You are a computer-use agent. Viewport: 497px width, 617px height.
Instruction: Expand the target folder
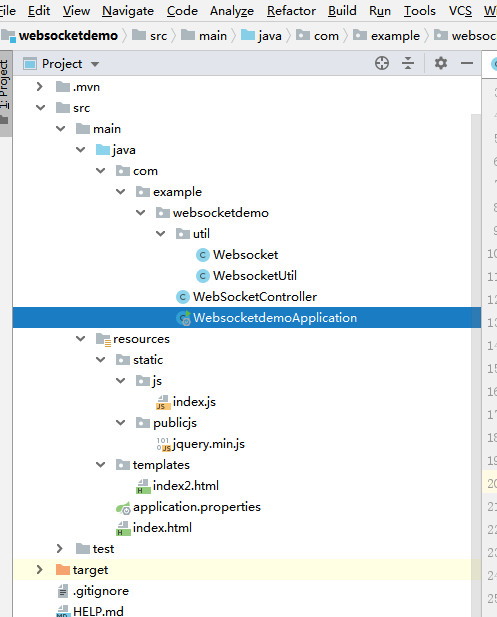click(x=40, y=569)
